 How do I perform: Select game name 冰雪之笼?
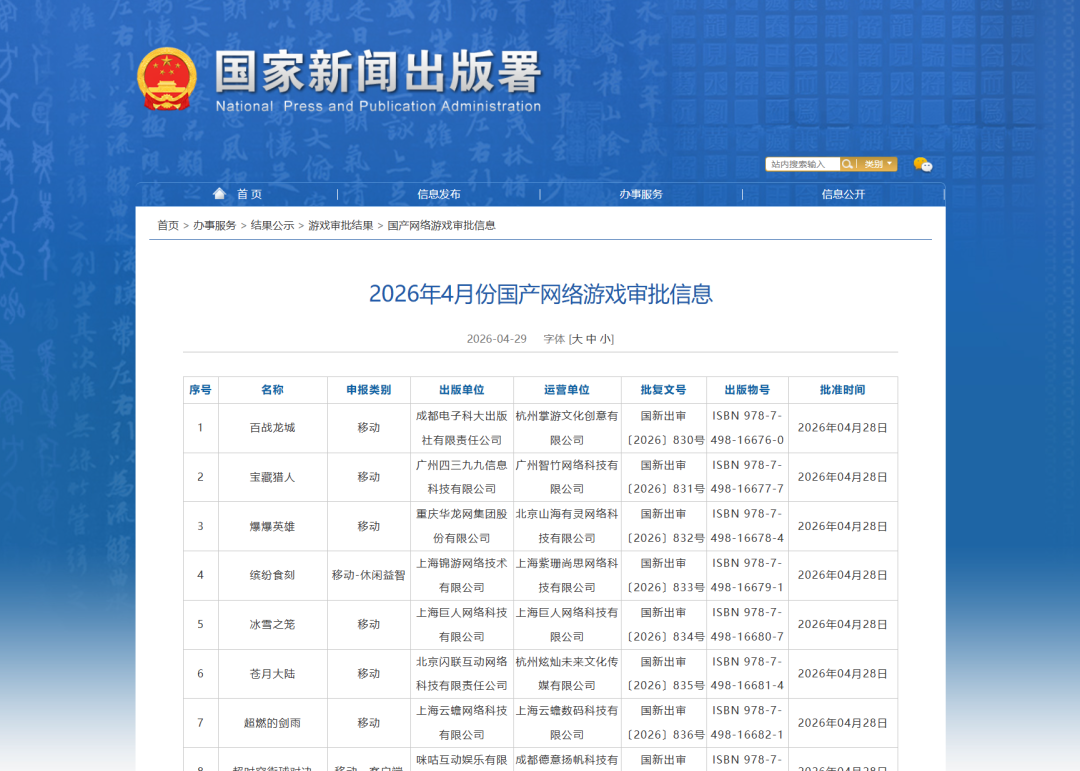273,624
